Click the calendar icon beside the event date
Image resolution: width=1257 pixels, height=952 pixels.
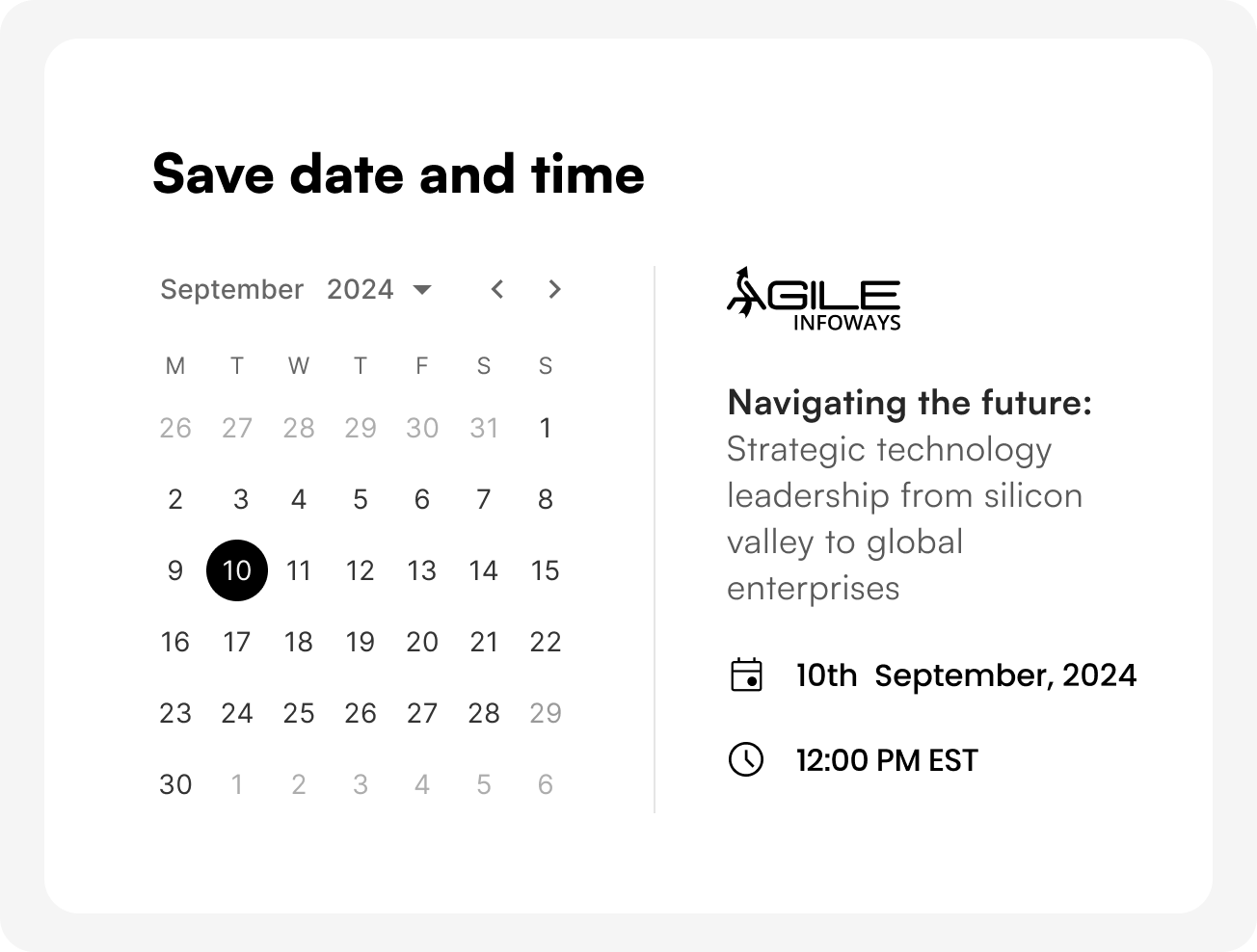coord(746,674)
